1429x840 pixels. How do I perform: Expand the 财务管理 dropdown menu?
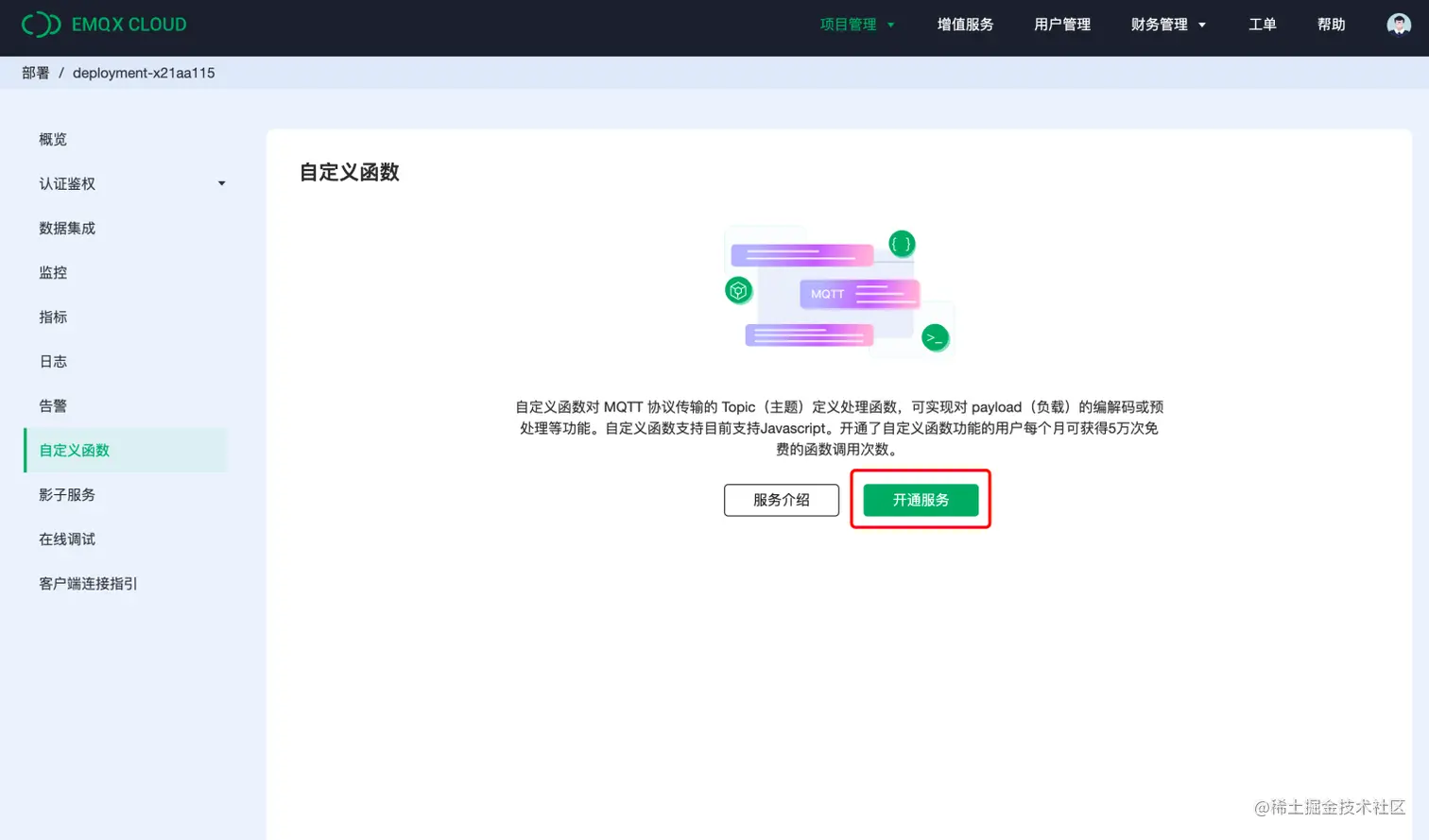click(x=1161, y=25)
